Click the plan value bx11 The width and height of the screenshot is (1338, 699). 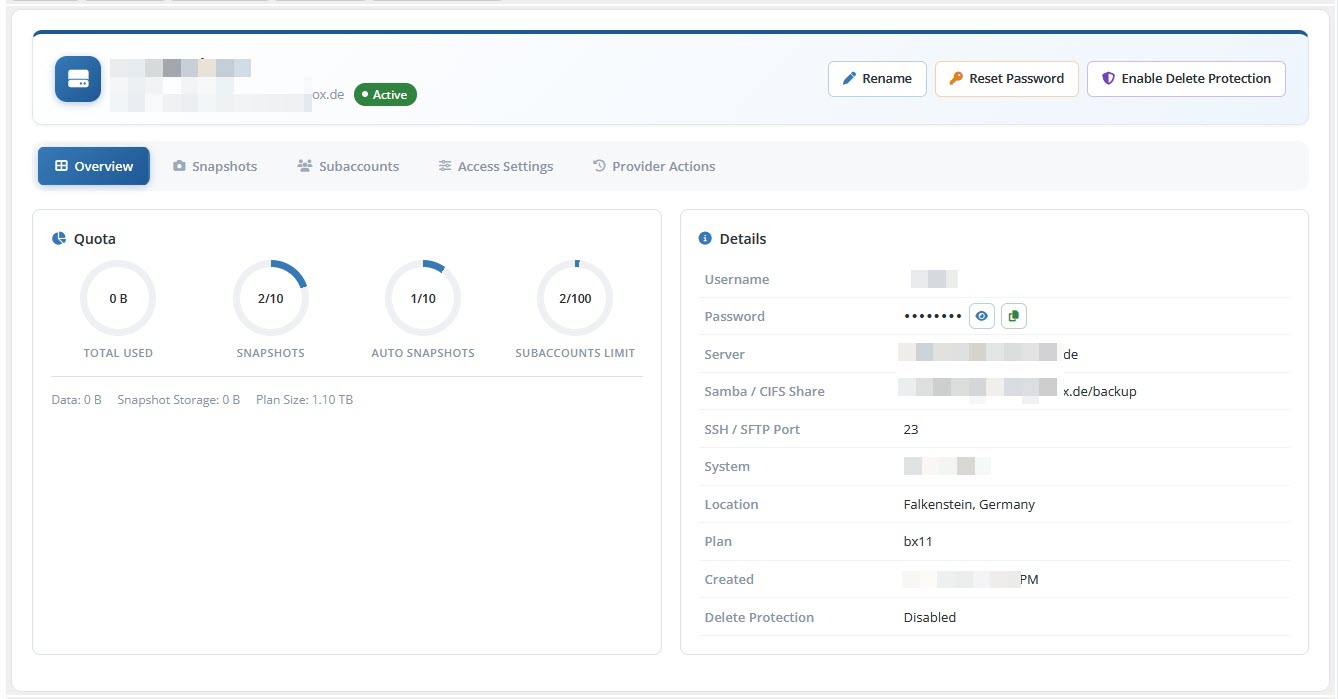click(x=918, y=542)
